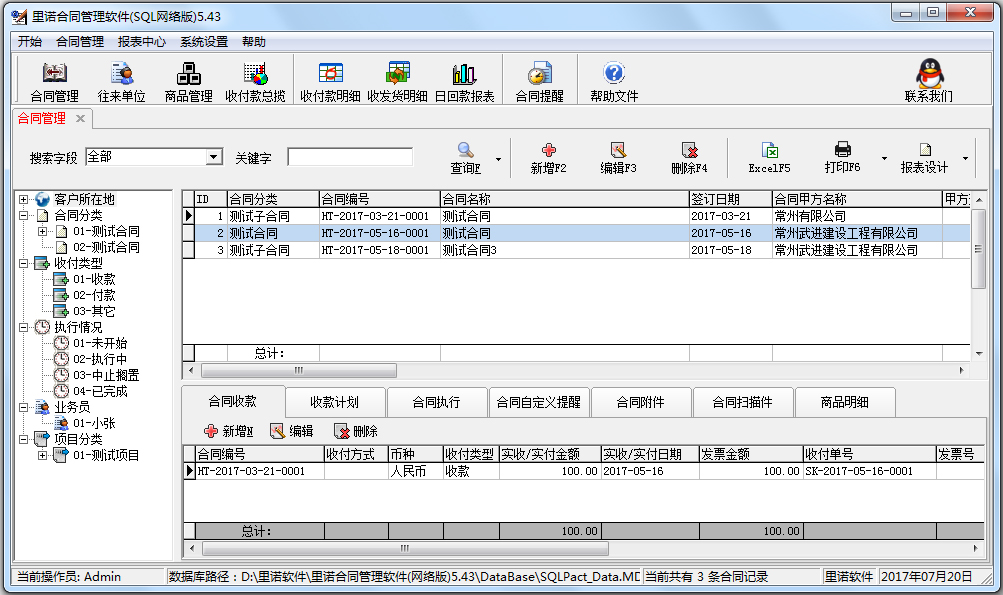Click the contract grid horizontal scrollbar thumb
Image resolution: width=1003 pixels, height=595 pixels.
[299, 370]
